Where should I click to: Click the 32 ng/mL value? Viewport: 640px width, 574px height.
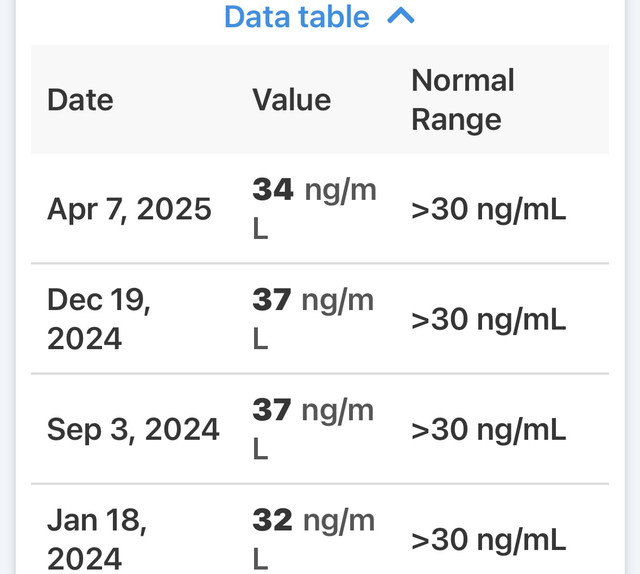pyautogui.click(x=313, y=539)
